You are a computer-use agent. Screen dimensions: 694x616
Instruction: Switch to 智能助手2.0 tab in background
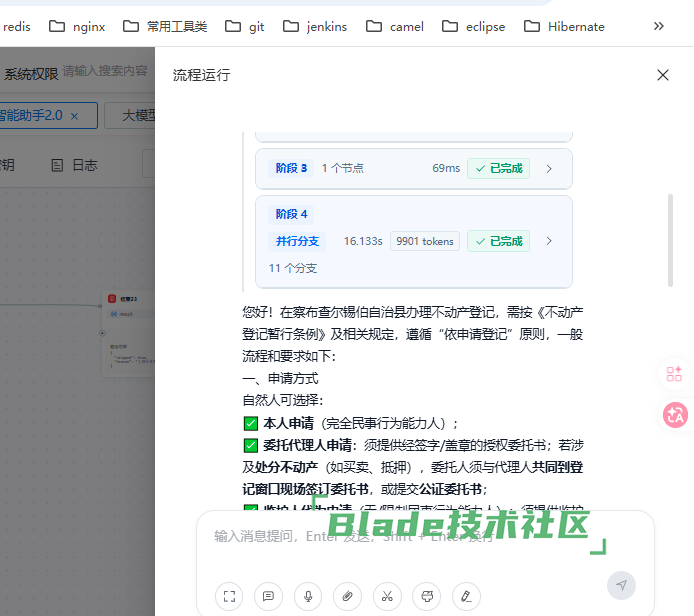[32, 116]
